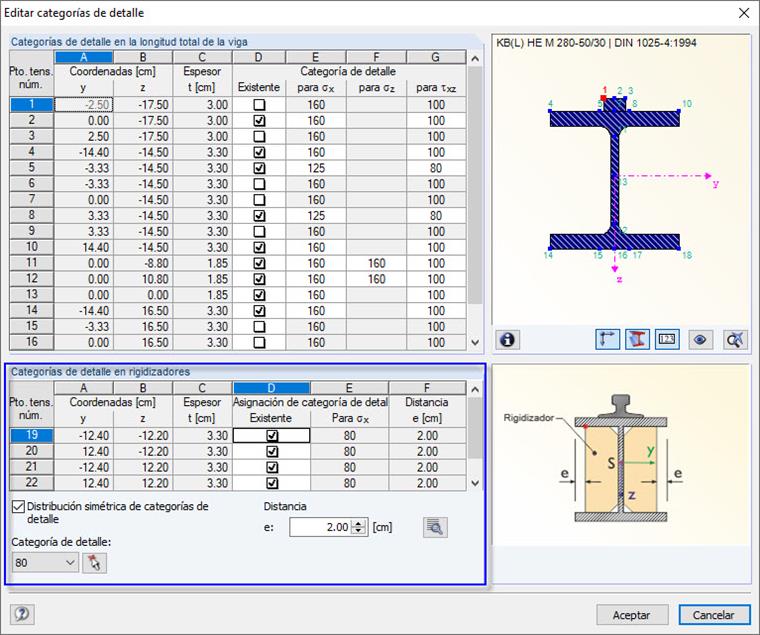Check Existente for stress point 1
The image size is (760, 635).
pyautogui.click(x=259, y=105)
